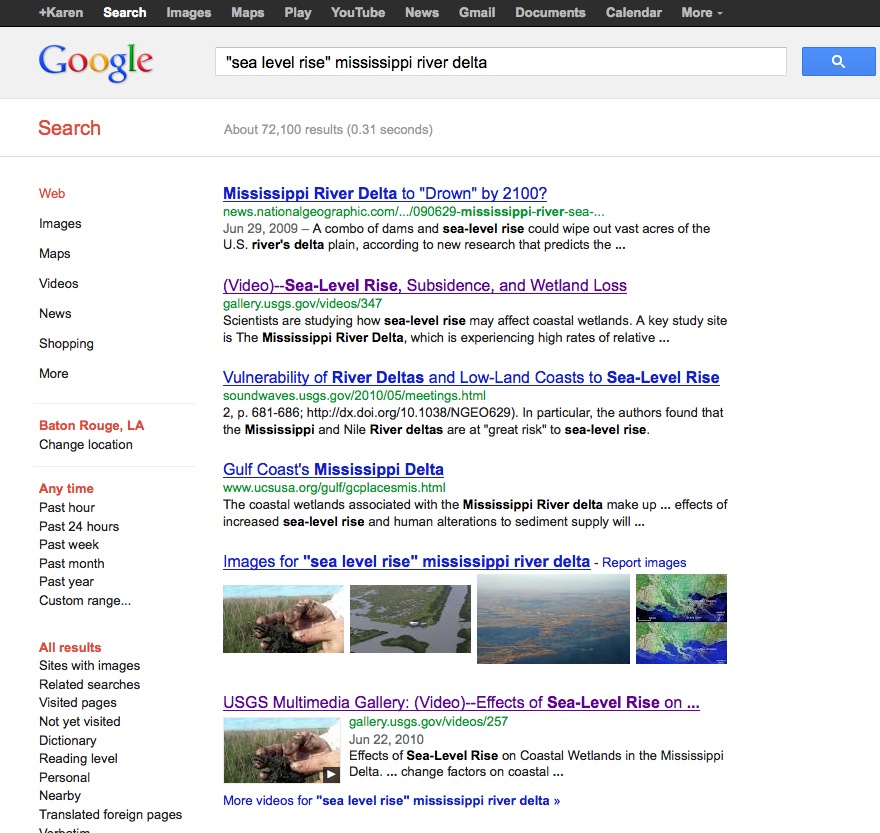Click the blue magnifier search button
Screen dimensions: 880x833
pos(838,62)
